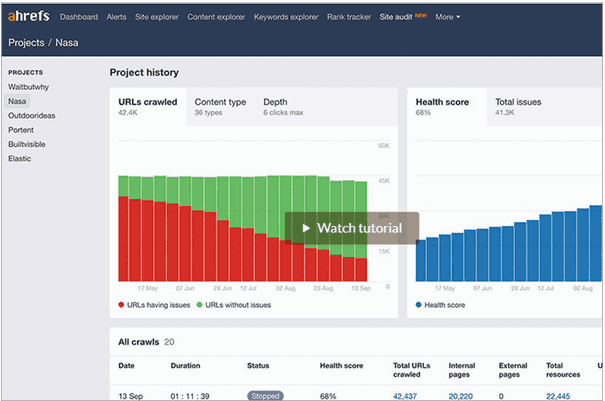Select the Outdoorideas project
Image resolution: width=605 pixels, height=401 pixels.
pos(32,115)
